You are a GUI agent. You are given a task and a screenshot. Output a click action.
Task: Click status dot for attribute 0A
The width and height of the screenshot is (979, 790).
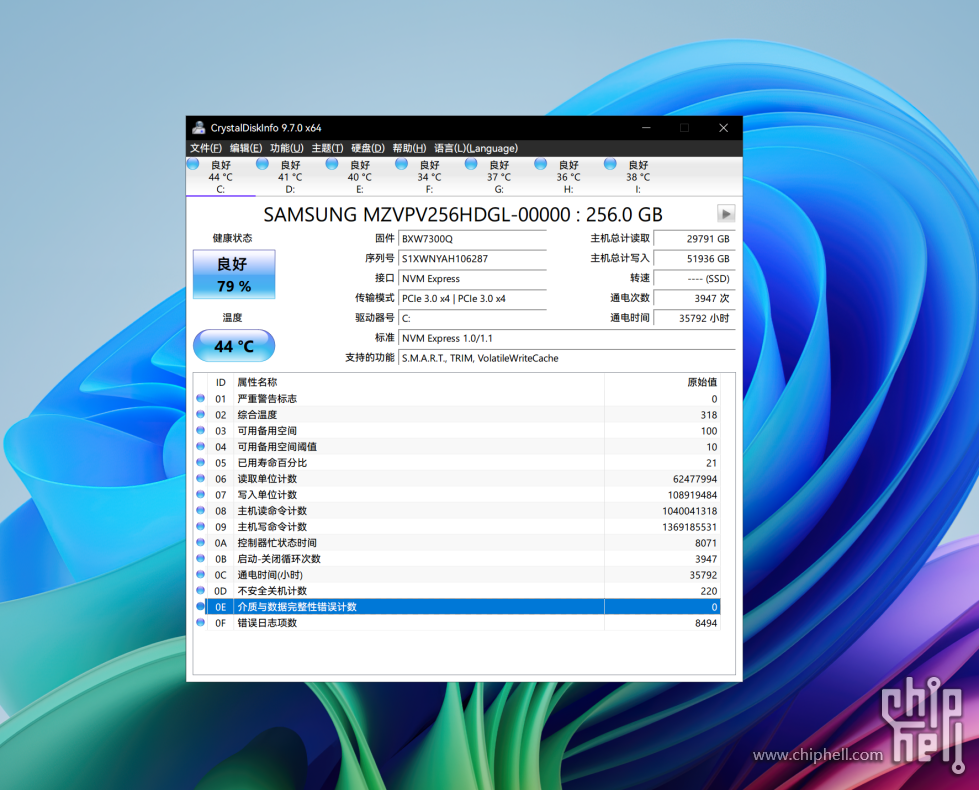[x=200, y=542]
